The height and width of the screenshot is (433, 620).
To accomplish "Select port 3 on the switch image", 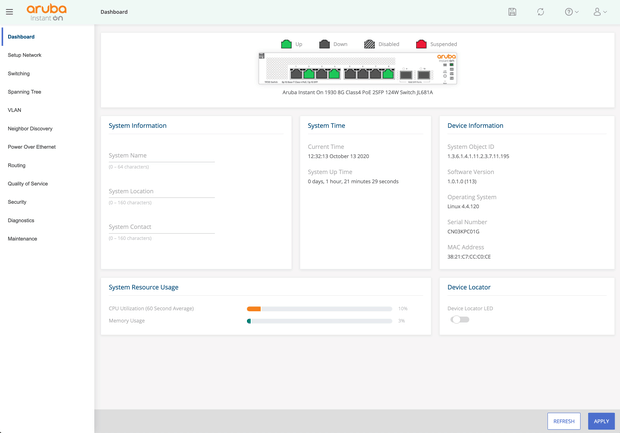I will click(321, 73).
